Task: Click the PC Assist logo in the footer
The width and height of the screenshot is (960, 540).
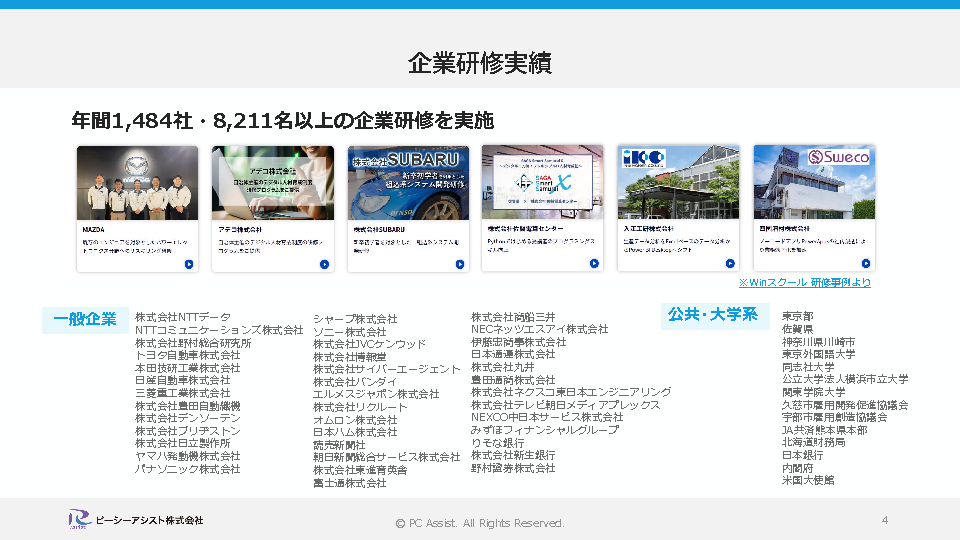Action: click(x=79, y=520)
